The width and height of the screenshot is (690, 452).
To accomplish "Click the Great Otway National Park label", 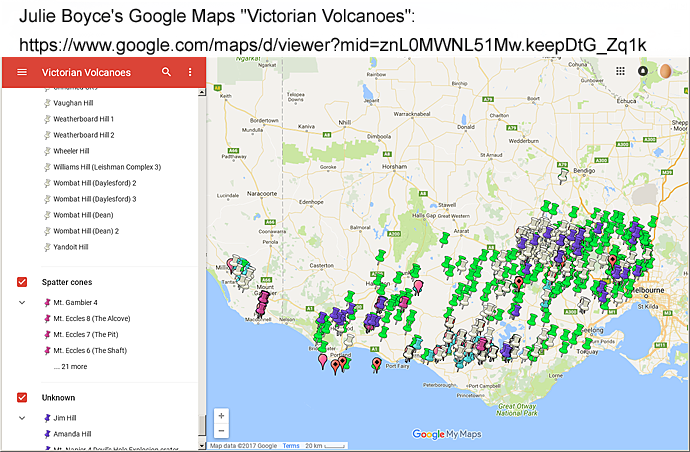I will [517, 410].
